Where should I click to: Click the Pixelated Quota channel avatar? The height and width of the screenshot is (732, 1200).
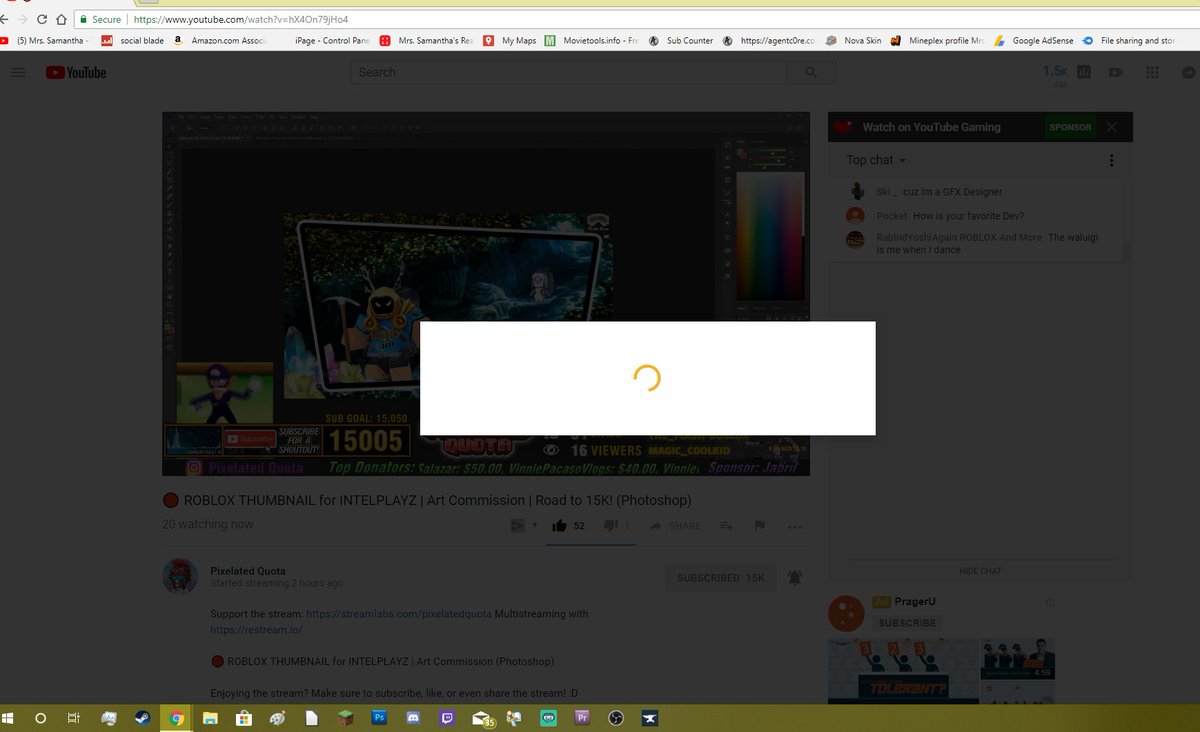[x=179, y=577]
